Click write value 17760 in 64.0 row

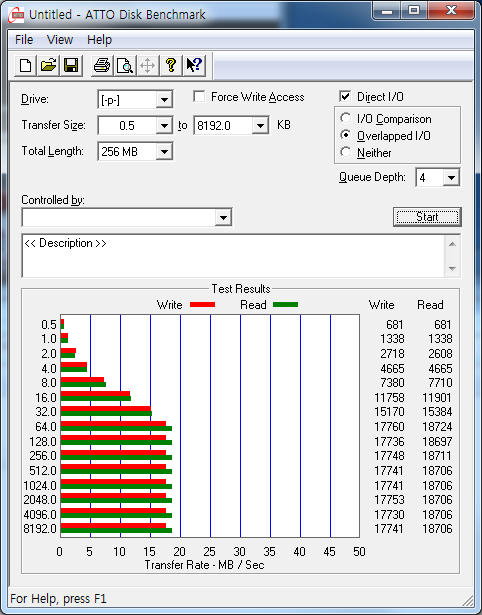(389, 427)
